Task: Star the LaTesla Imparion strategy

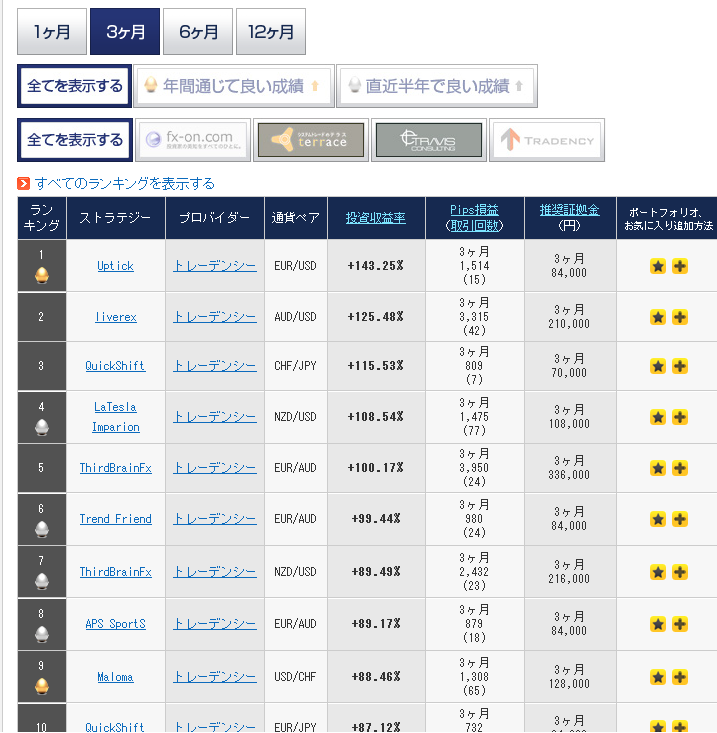Action: (x=658, y=417)
